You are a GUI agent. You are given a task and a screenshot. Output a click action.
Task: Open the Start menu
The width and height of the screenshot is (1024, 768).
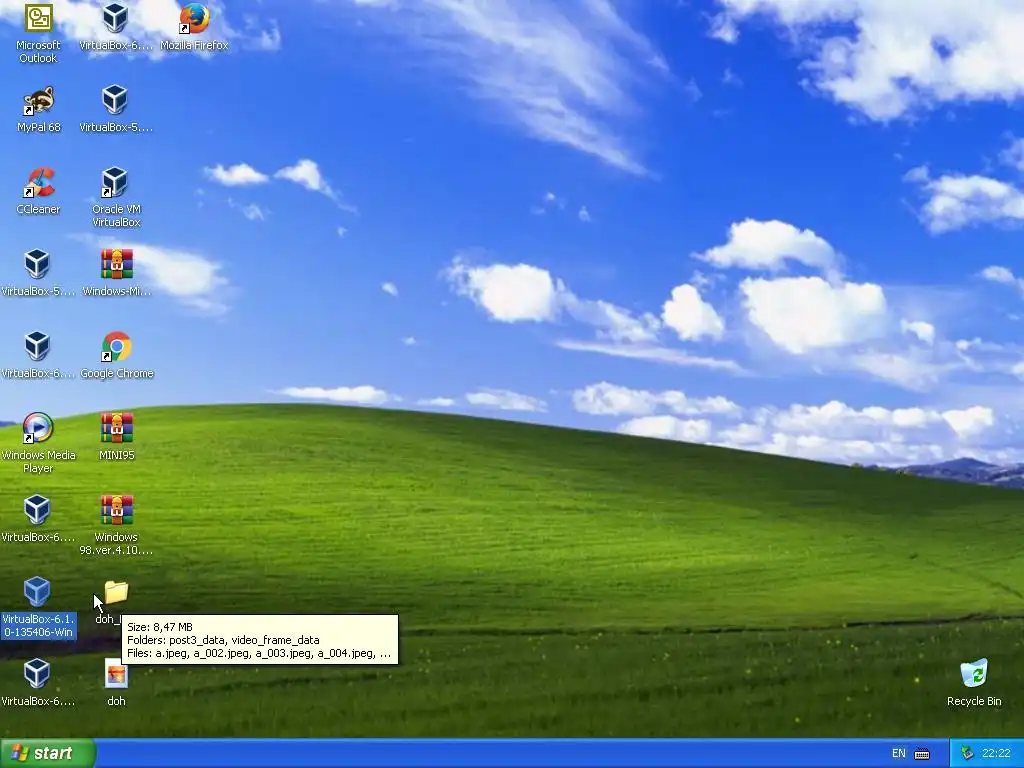[48, 753]
